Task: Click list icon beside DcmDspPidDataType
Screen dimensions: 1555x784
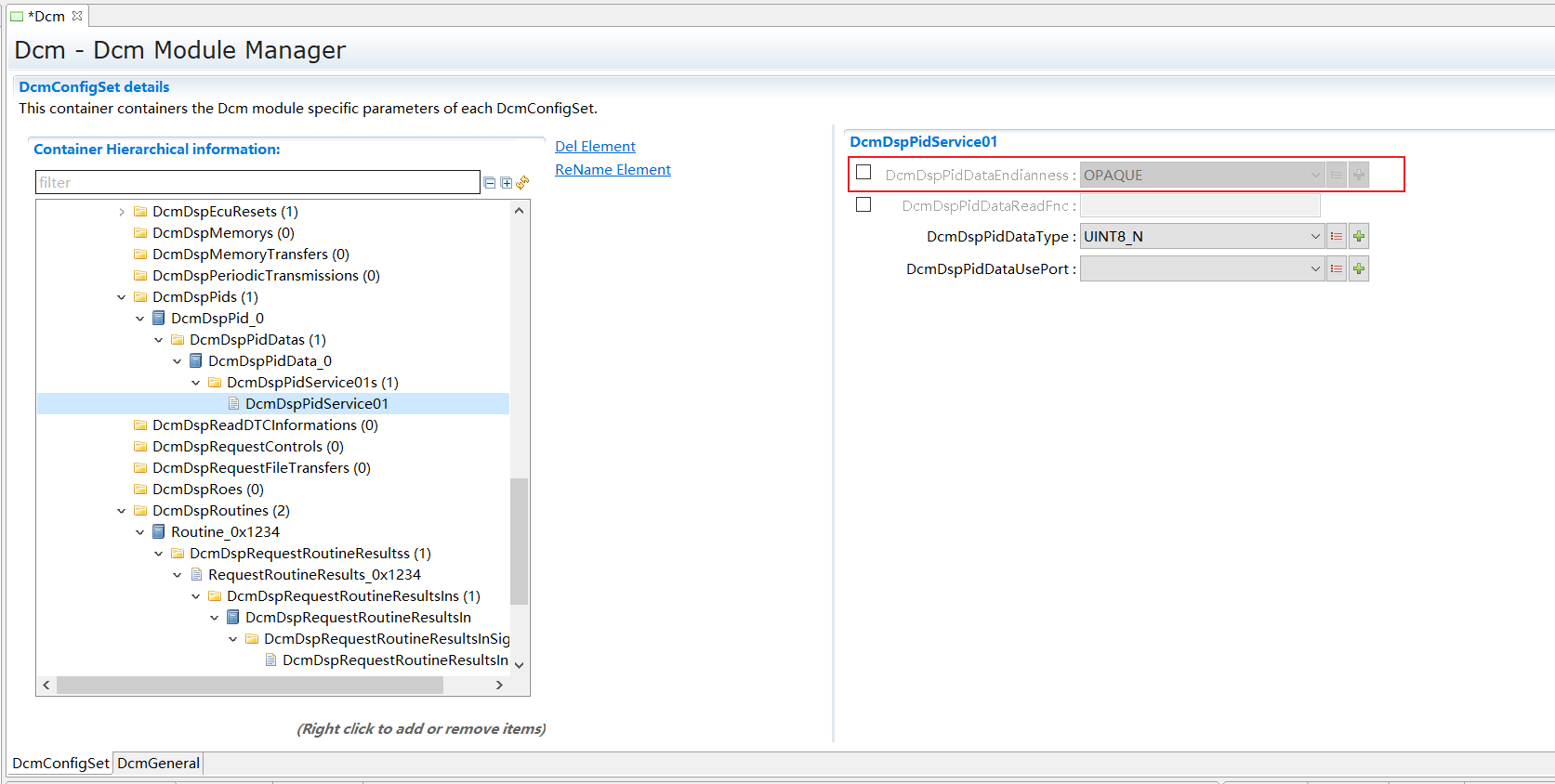Action: click(x=1337, y=237)
